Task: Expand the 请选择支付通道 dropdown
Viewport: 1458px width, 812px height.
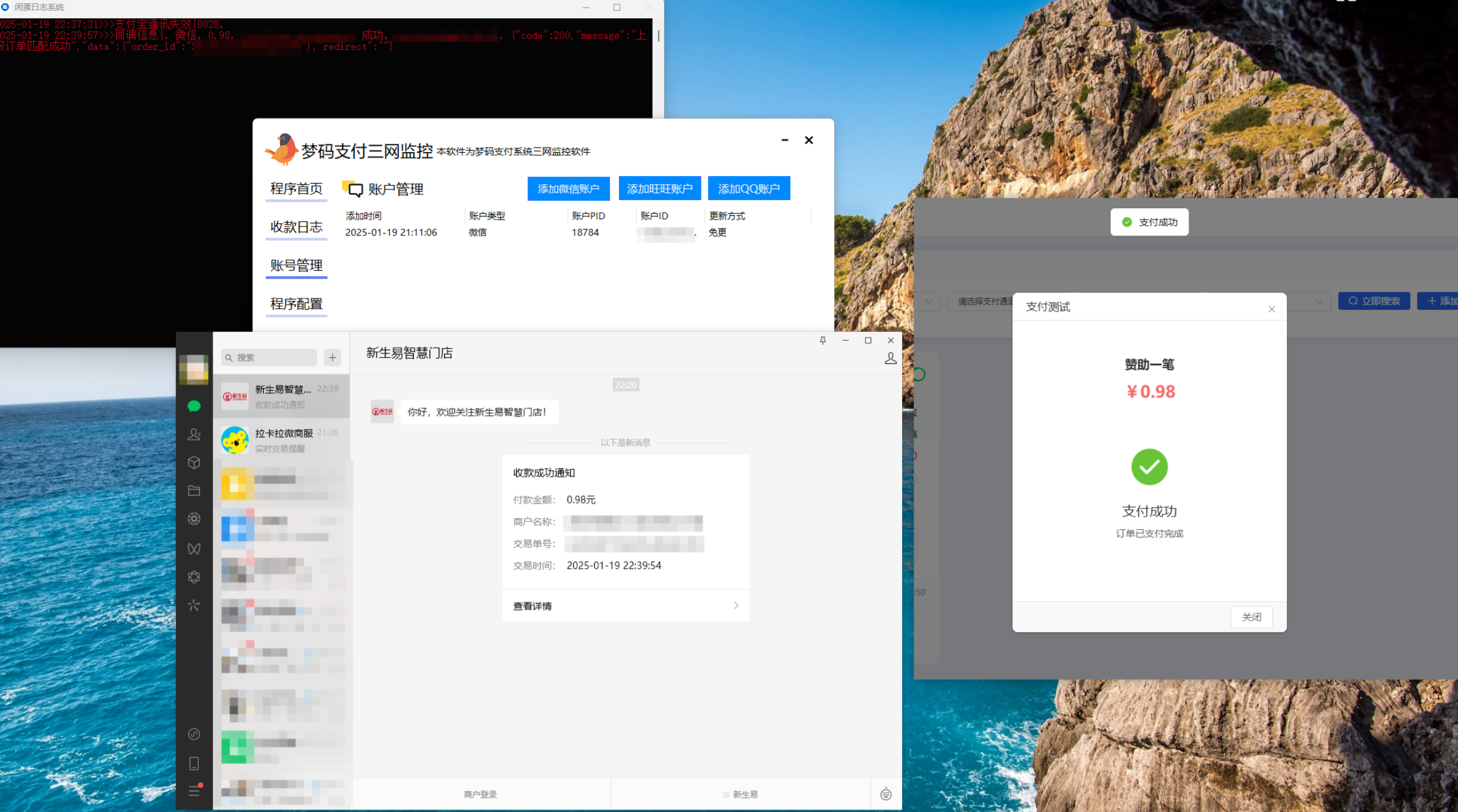Action: pyautogui.click(x=982, y=302)
